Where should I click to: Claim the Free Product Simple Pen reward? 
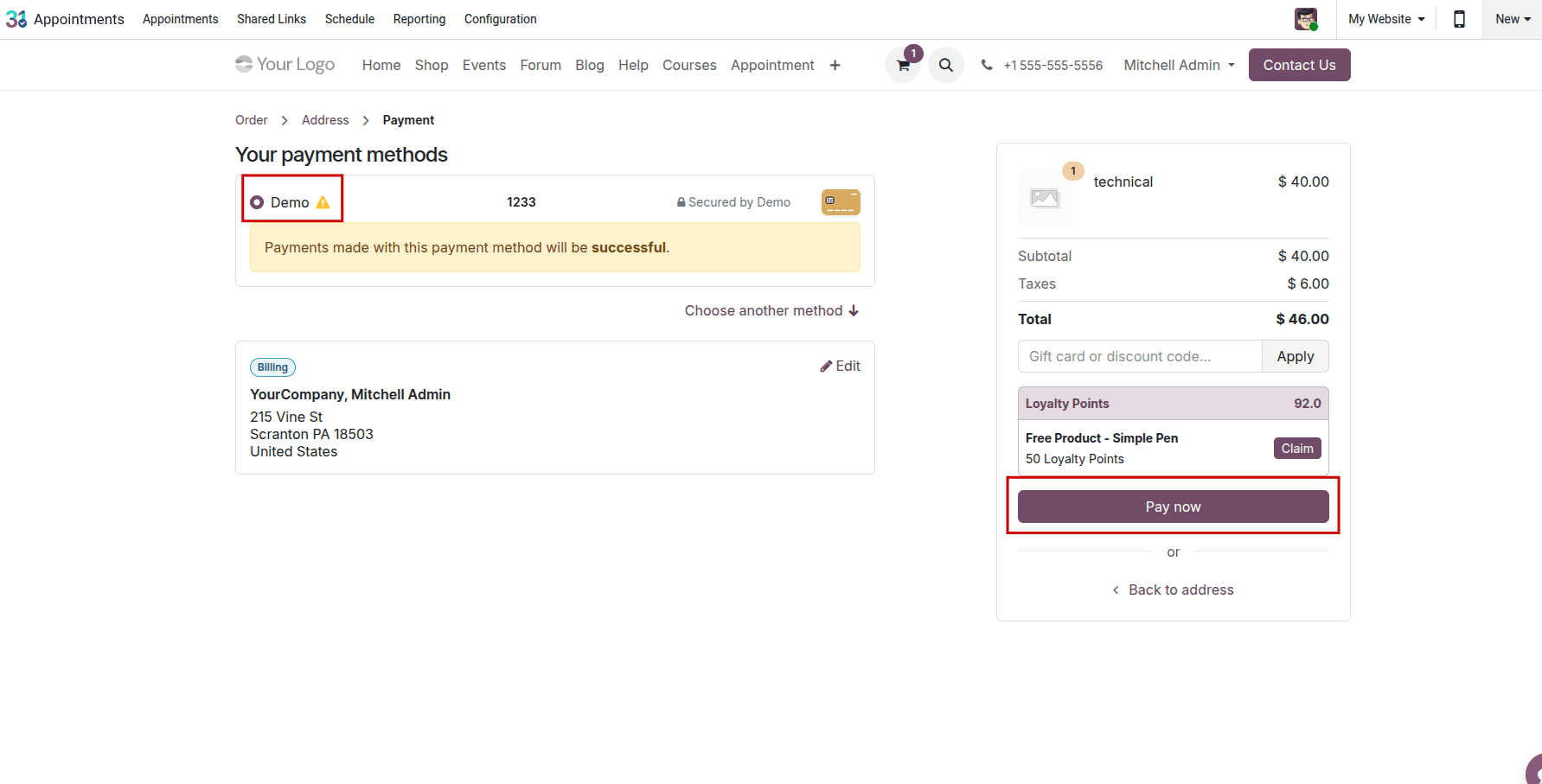click(x=1297, y=448)
